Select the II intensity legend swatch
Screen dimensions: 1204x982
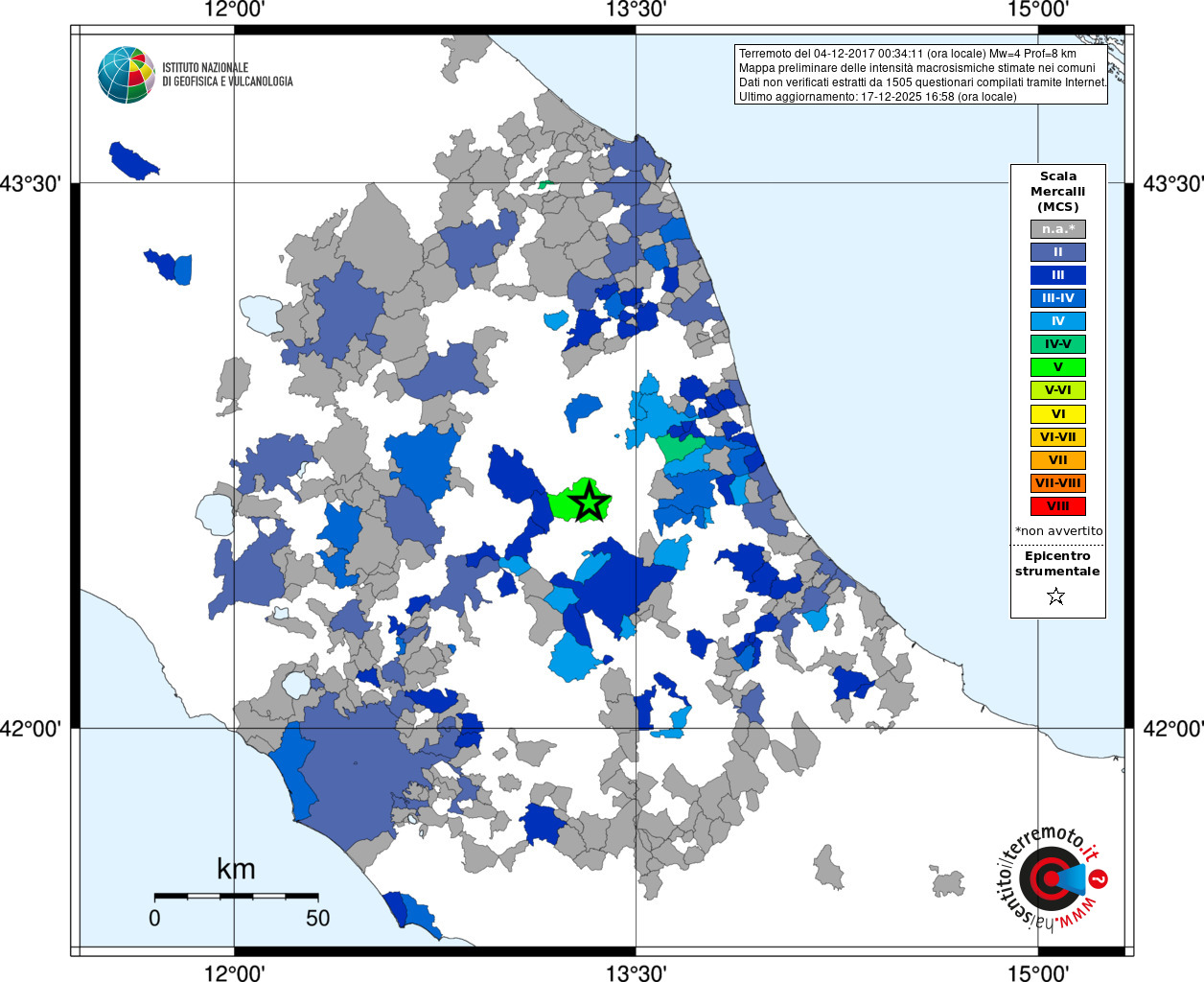pos(1058,252)
